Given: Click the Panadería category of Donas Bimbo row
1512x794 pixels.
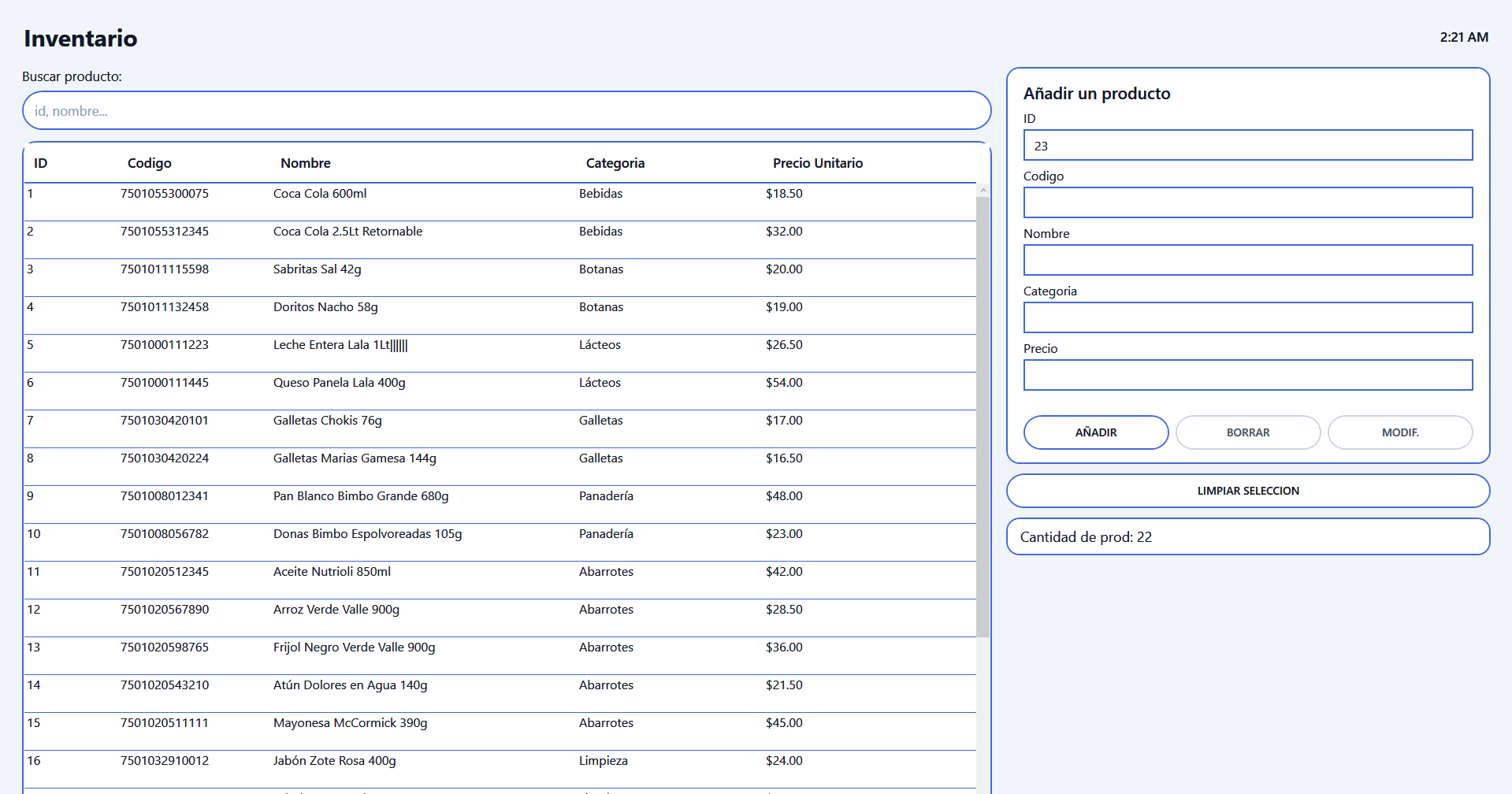Looking at the screenshot, I should 606,534.
